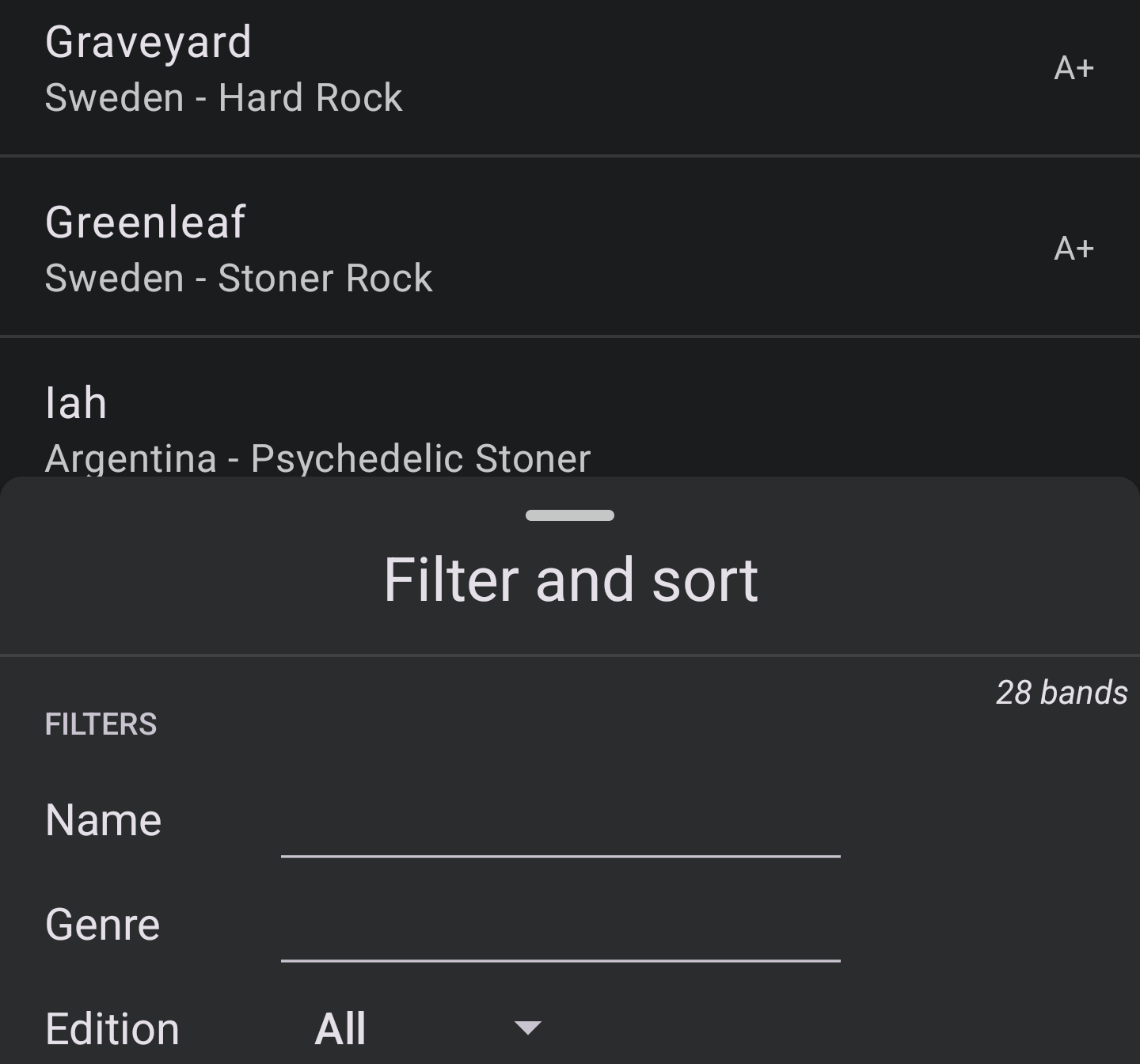Click the FILTERS section header

[101, 724]
